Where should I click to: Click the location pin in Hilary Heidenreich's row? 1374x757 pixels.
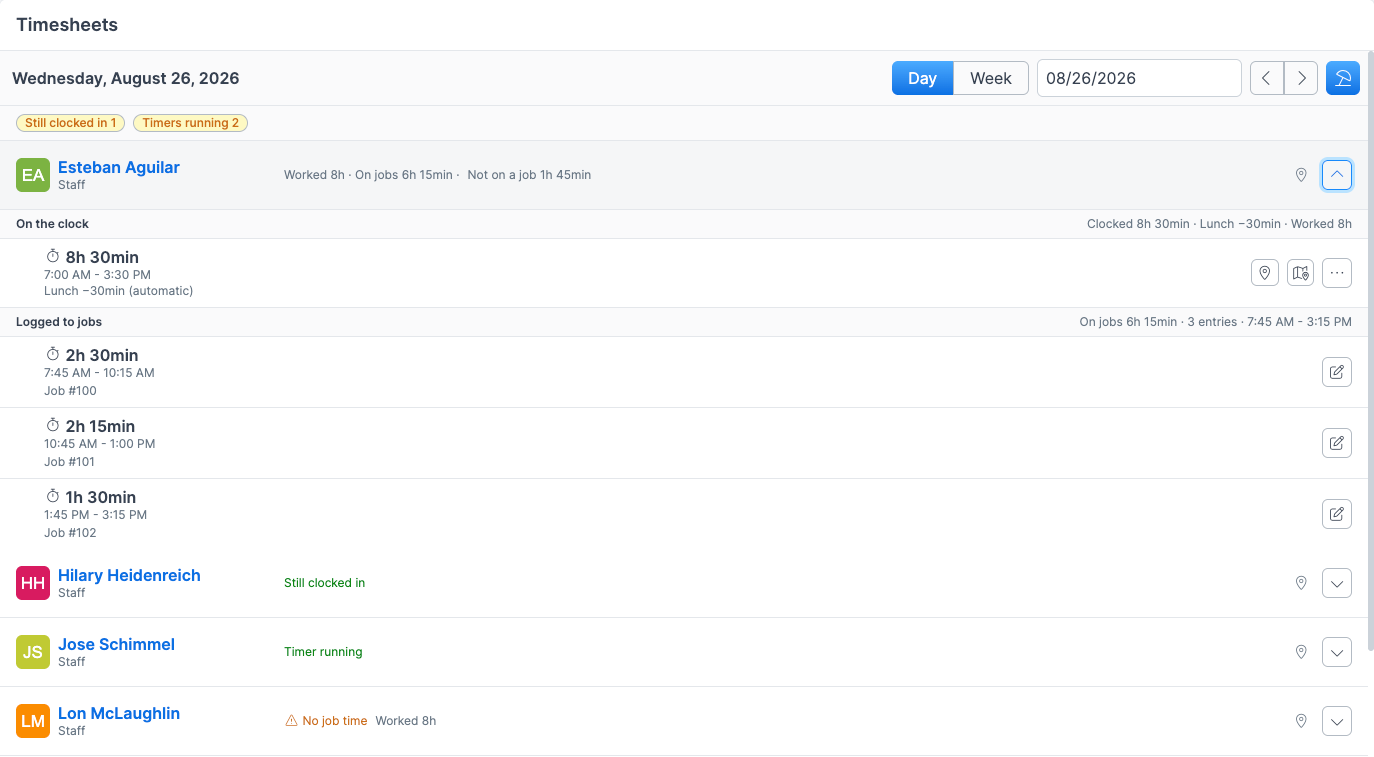pyautogui.click(x=1301, y=583)
